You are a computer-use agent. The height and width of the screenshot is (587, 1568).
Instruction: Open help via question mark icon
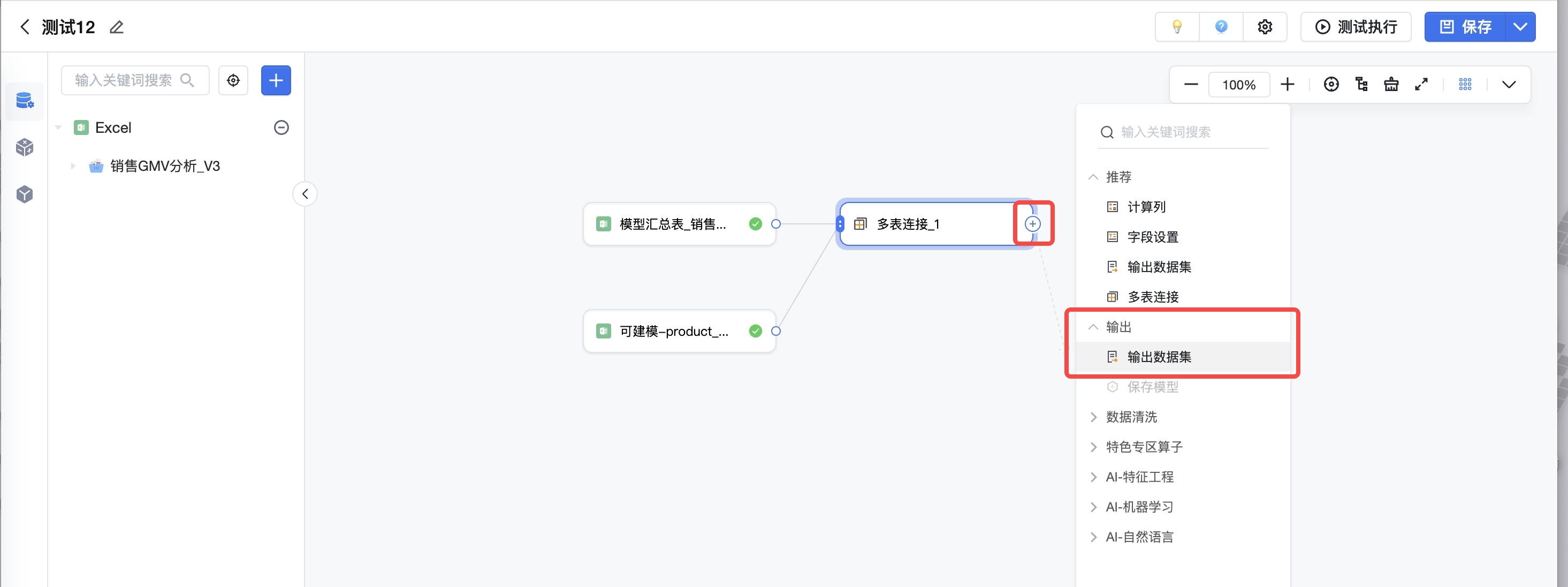click(1221, 27)
